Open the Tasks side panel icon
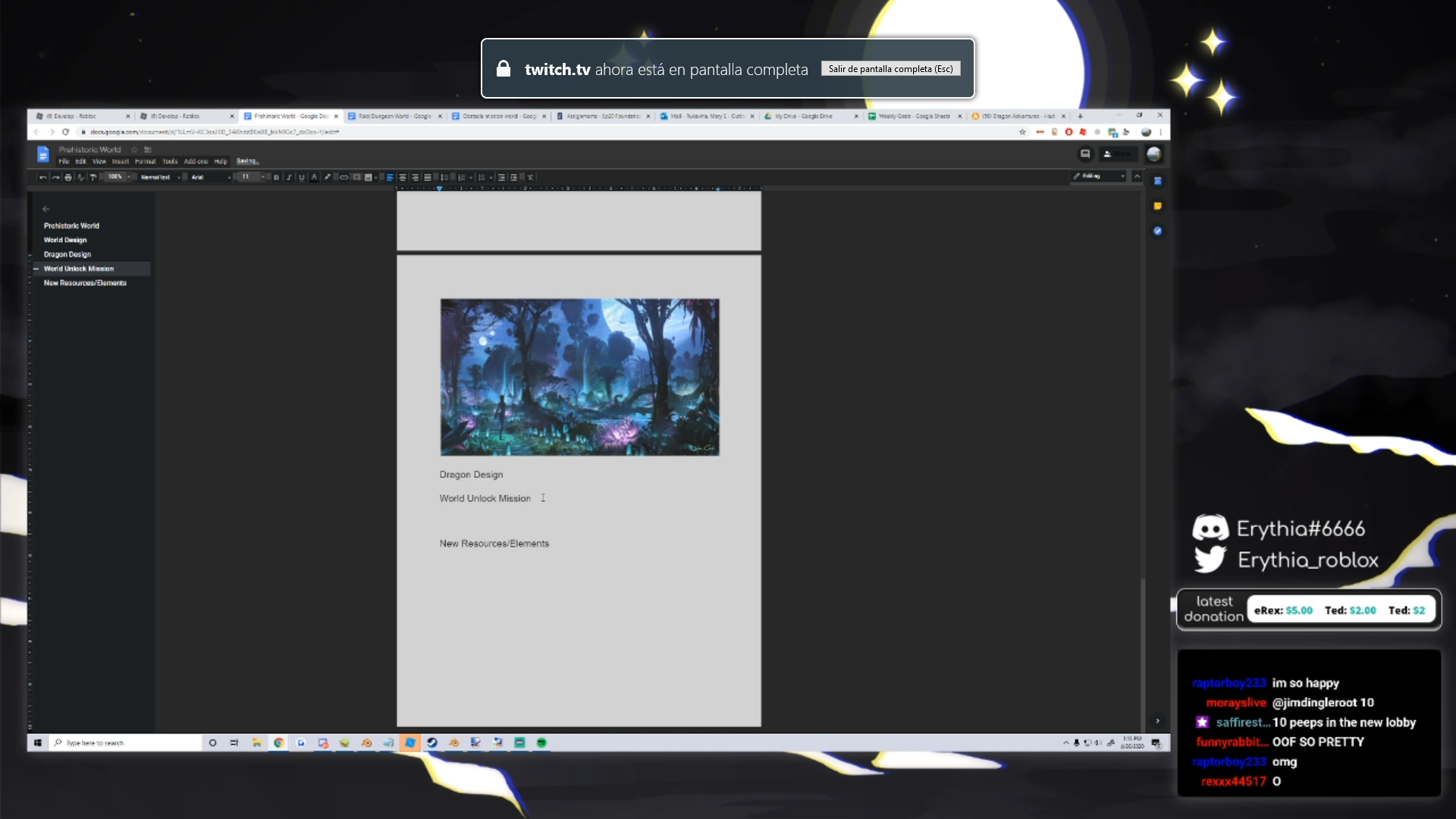 (x=1157, y=231)
